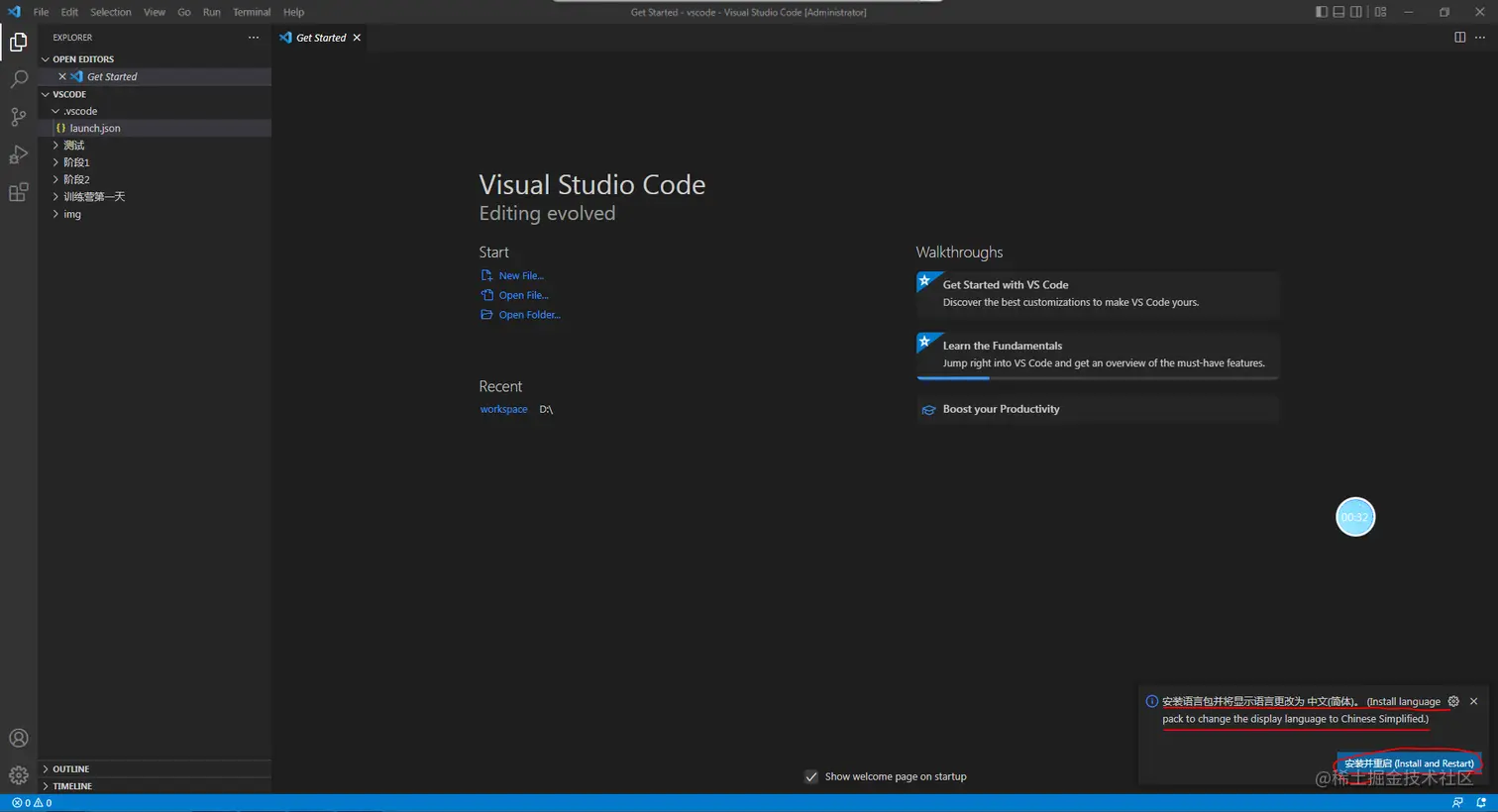Toggle bottom panel layout icon
The width and height of the screenshot is (1498, 812).
click(x=1339, y=12)
